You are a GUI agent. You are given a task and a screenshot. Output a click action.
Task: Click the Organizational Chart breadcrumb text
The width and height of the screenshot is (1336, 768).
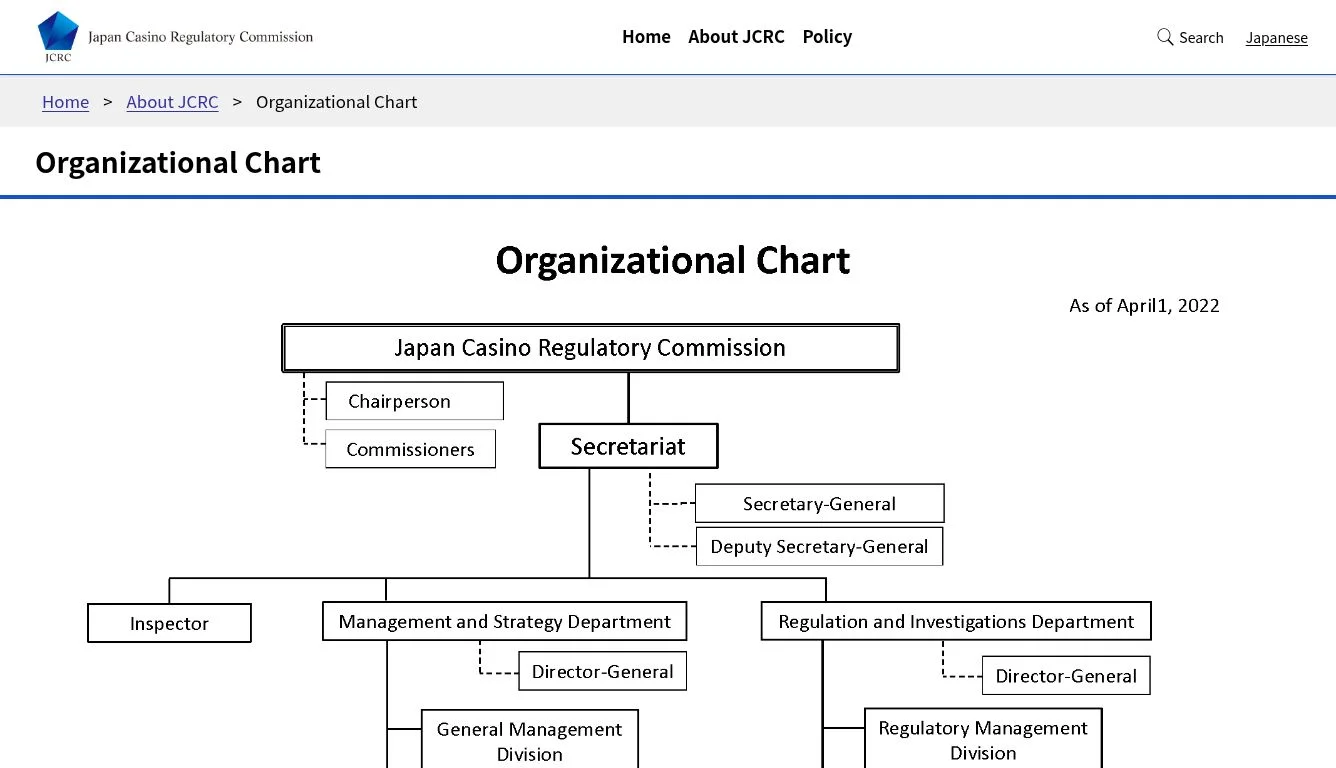pyautogui.click(x=336, y=102)
